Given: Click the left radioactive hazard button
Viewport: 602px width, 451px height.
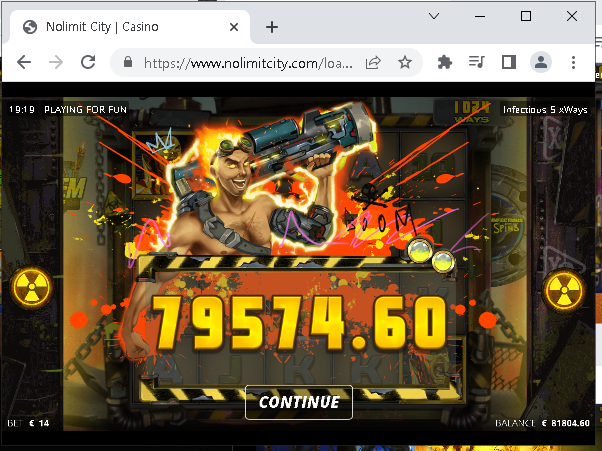Looking at the screenshot, I should click(x=31, y=287).
